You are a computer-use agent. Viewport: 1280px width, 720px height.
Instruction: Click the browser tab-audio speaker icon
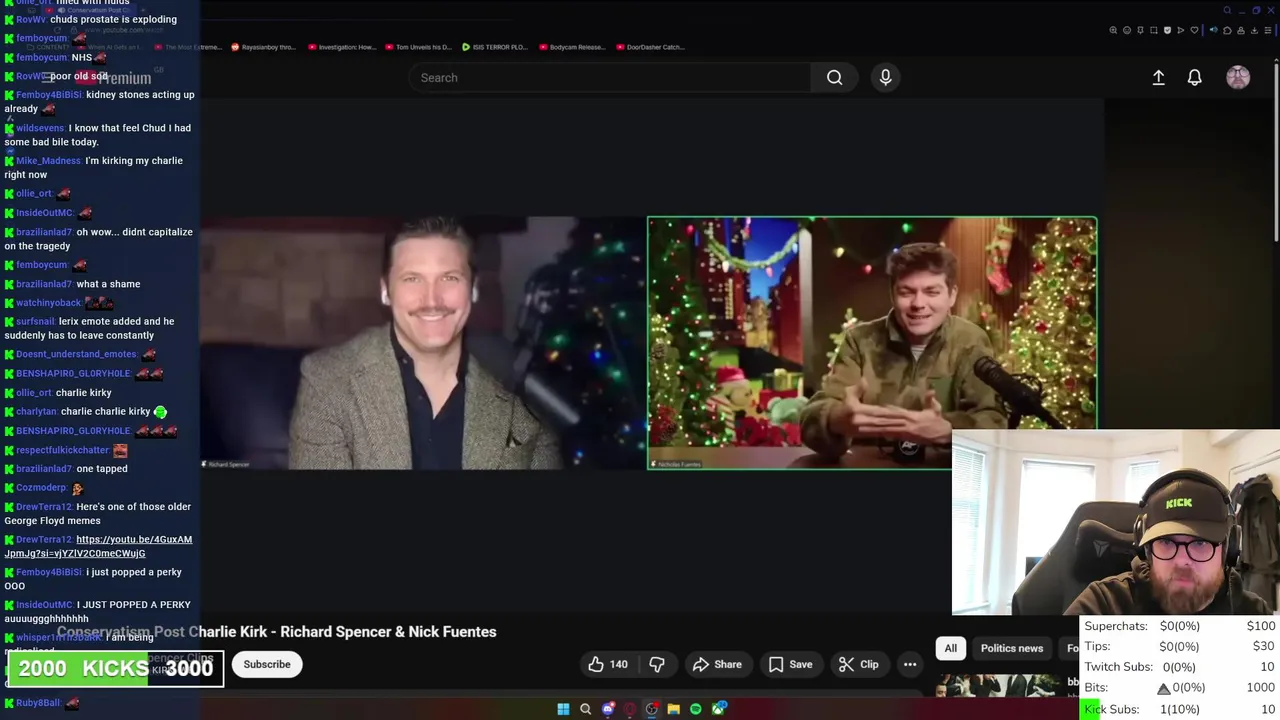click(1213, 30)
